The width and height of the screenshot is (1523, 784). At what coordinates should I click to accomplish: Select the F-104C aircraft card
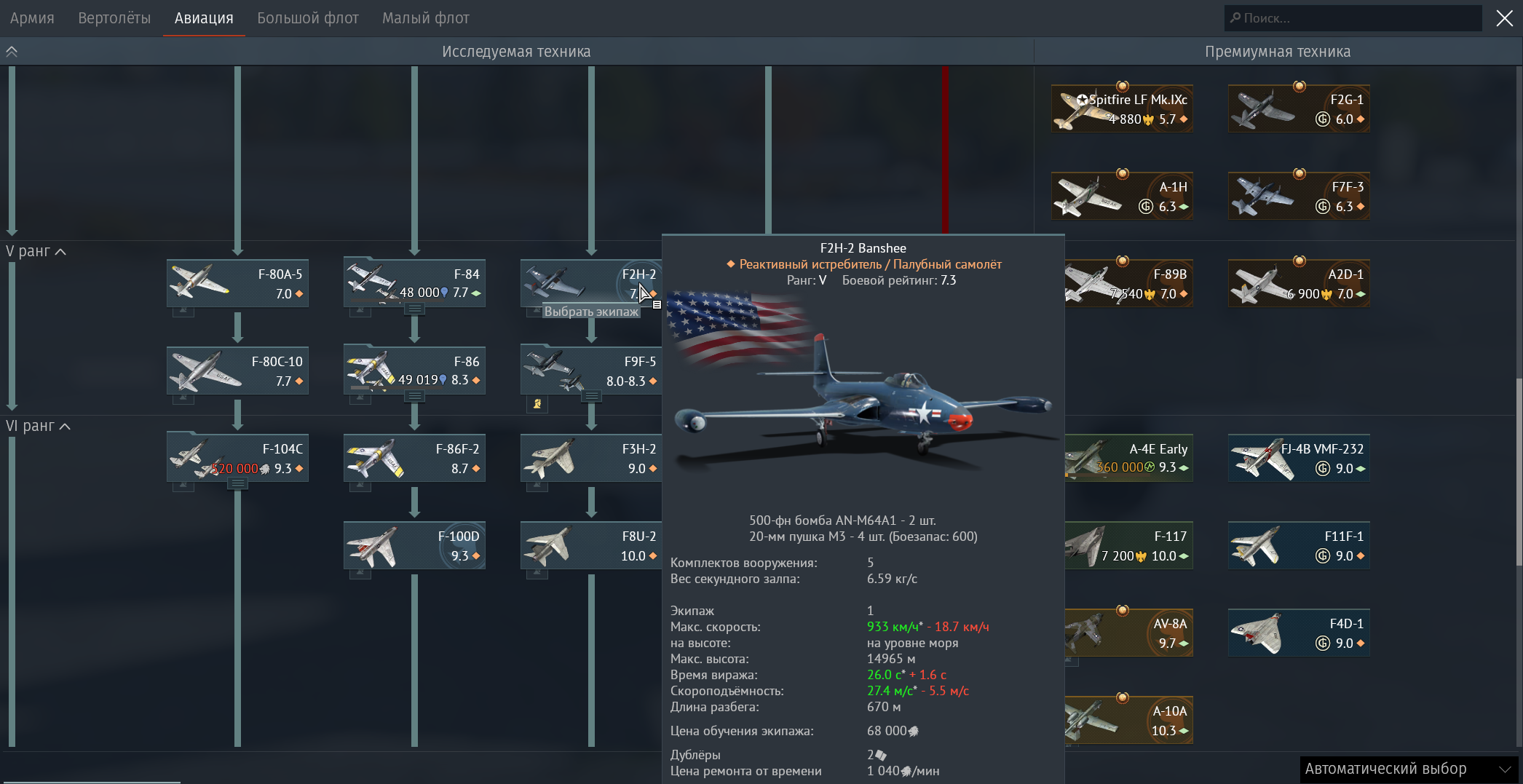click(237, 458)
